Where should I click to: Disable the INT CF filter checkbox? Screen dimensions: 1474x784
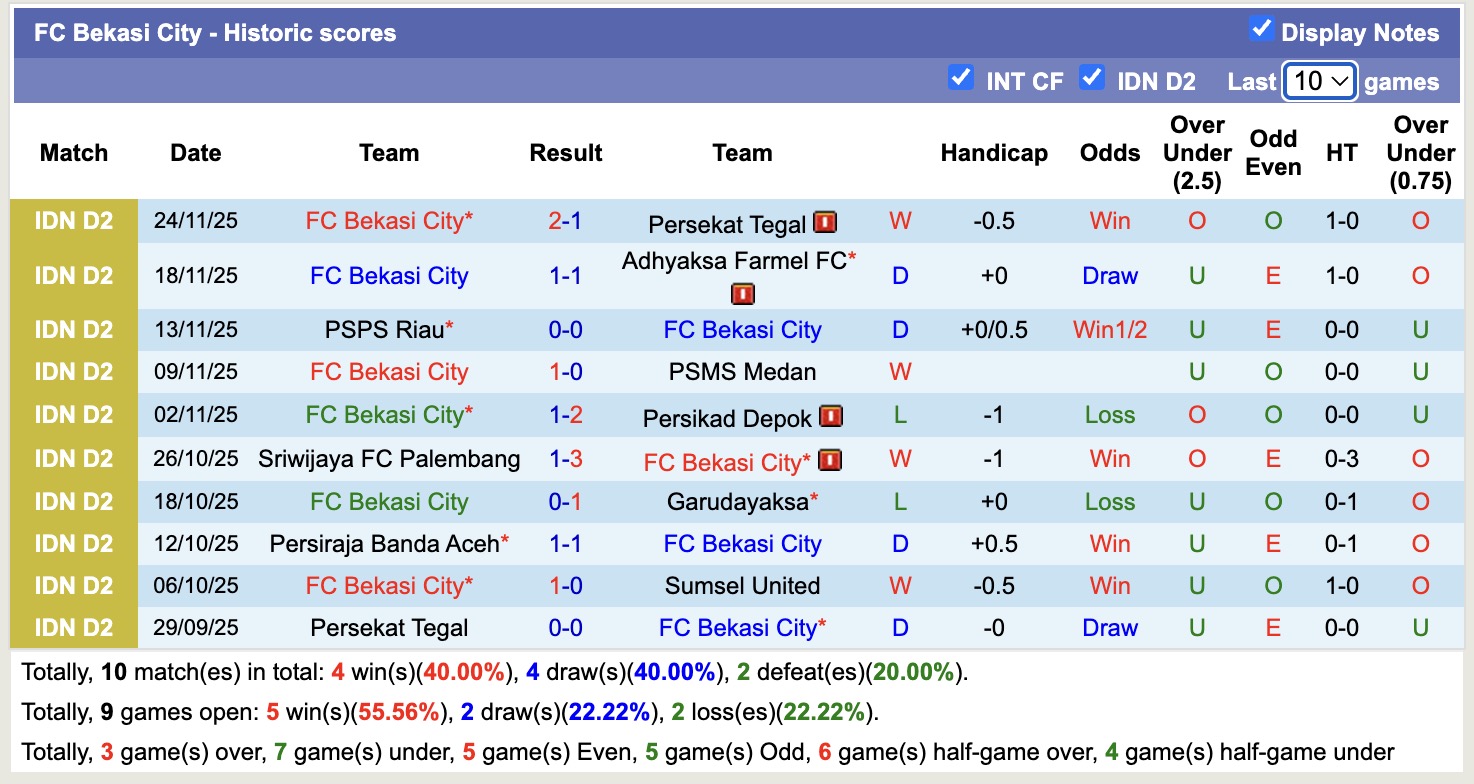(x=961, y=78)
